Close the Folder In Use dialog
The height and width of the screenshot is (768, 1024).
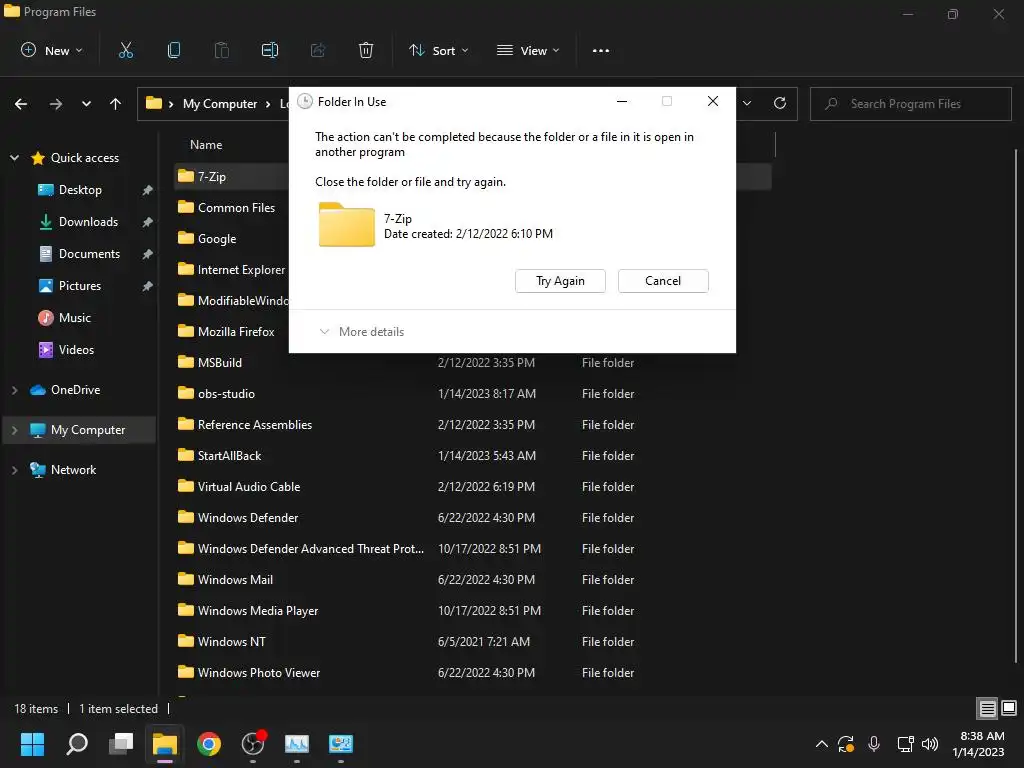[x=712, y=101]
